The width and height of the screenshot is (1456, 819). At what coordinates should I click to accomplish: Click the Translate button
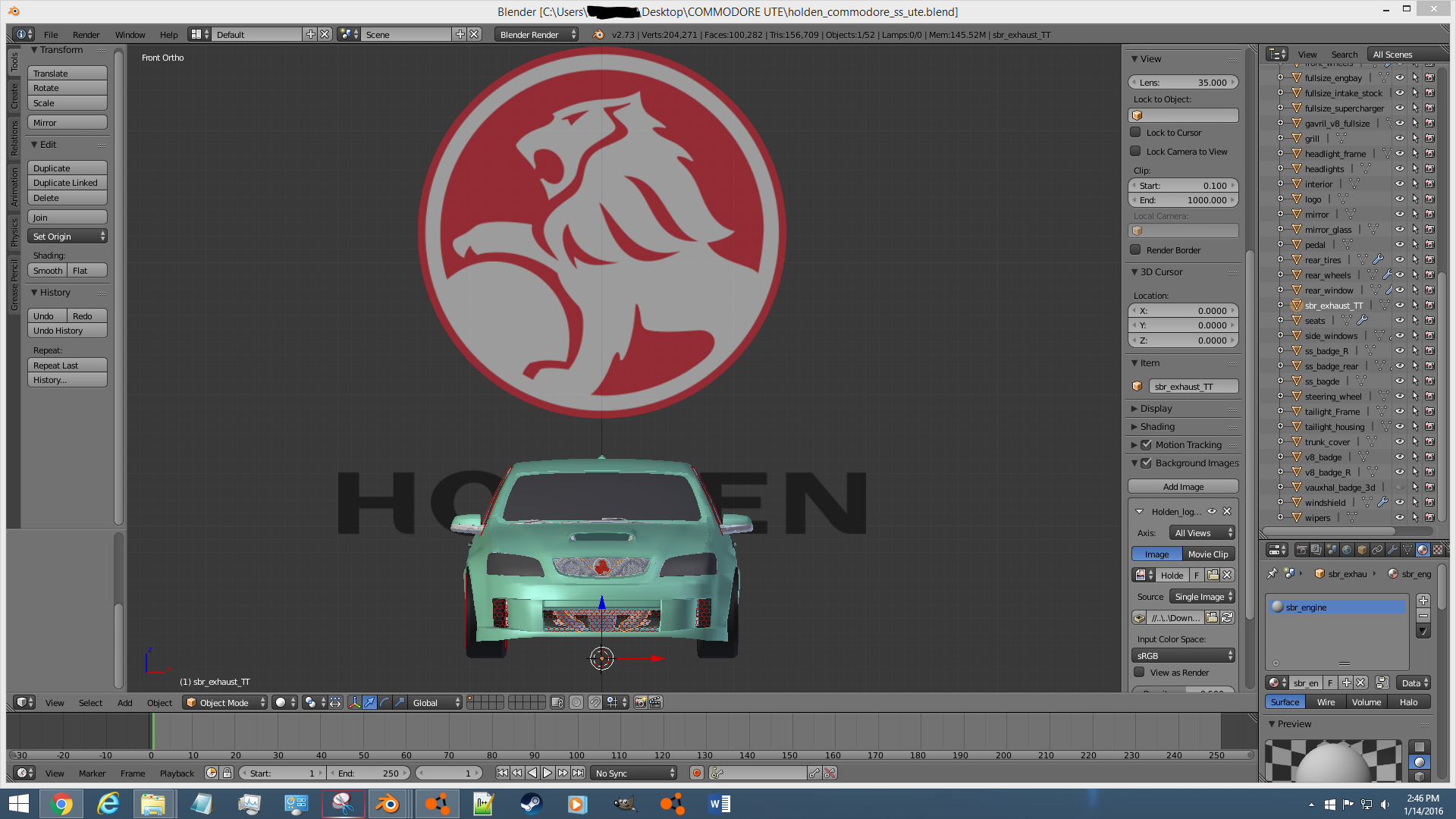click(x=67, y=74)
